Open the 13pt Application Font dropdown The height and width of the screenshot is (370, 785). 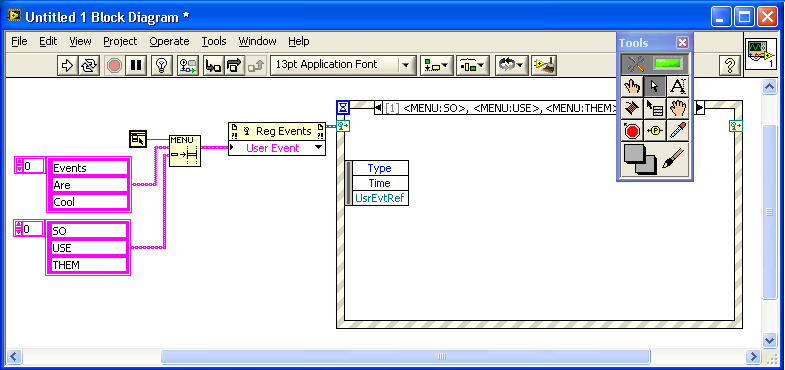[x=406, y=65]
